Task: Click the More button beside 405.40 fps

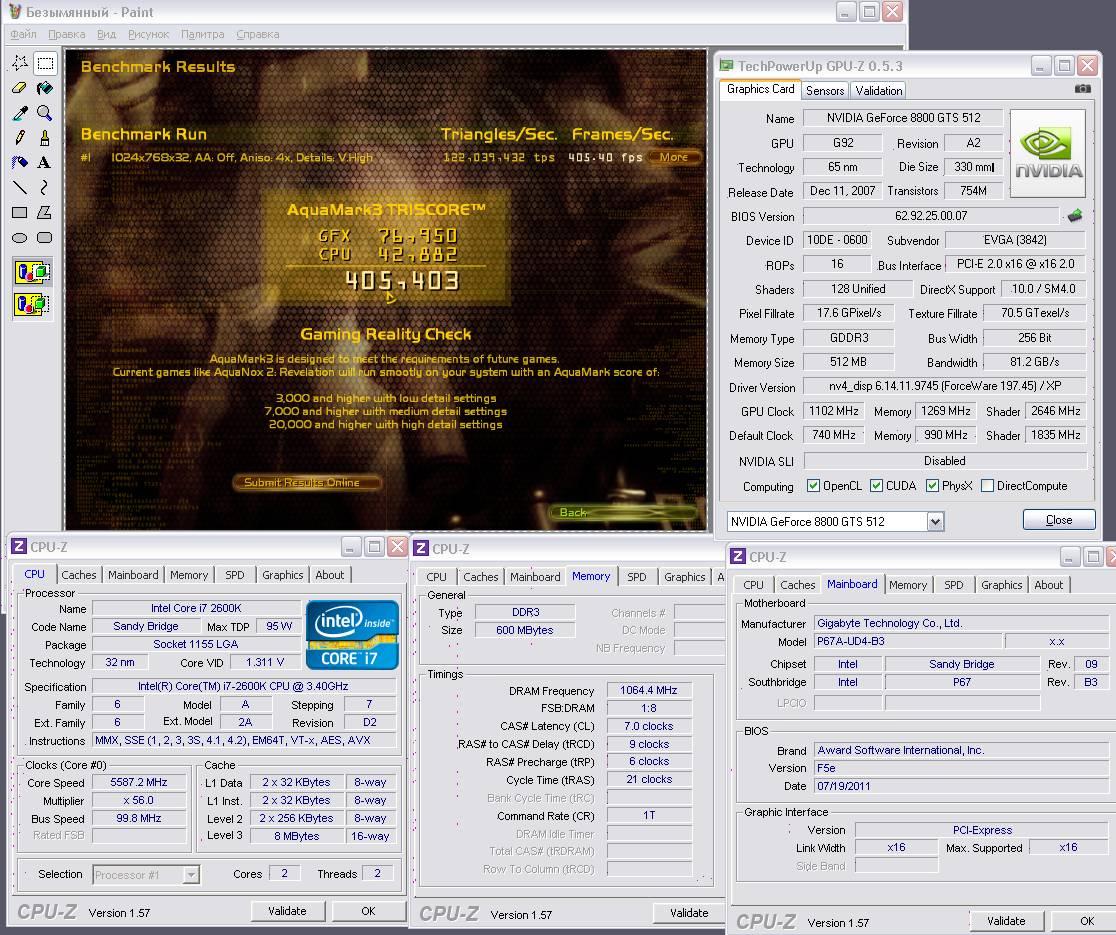Action: (674, 157)
